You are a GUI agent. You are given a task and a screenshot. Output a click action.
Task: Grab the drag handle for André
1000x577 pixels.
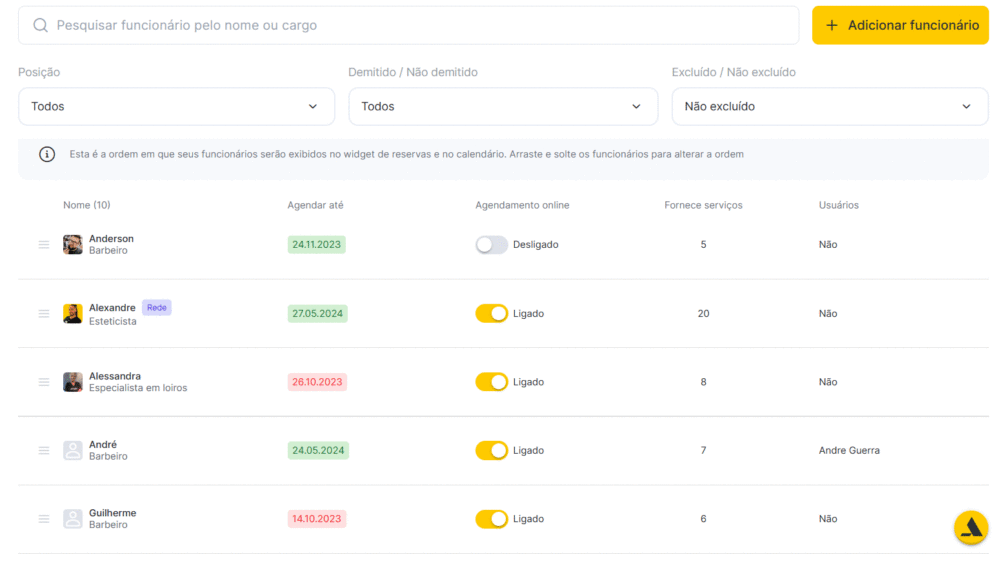(x=44, y=450)
